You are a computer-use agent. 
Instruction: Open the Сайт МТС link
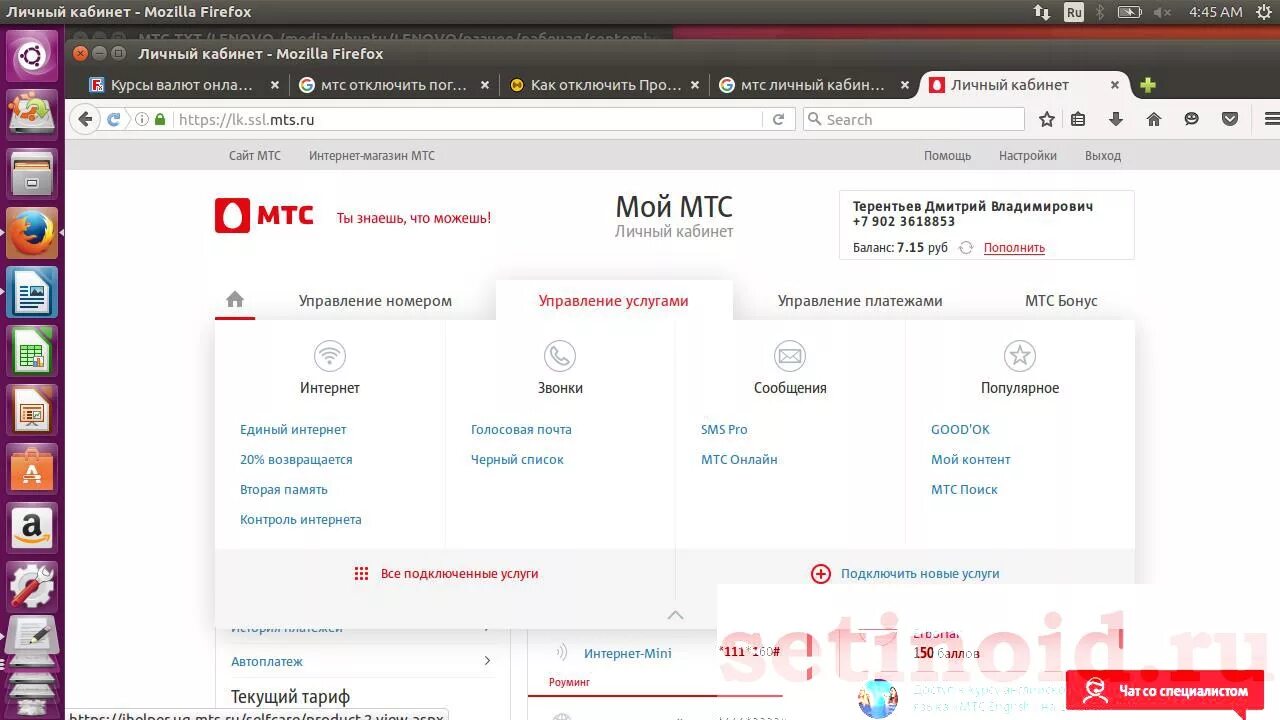255,156
